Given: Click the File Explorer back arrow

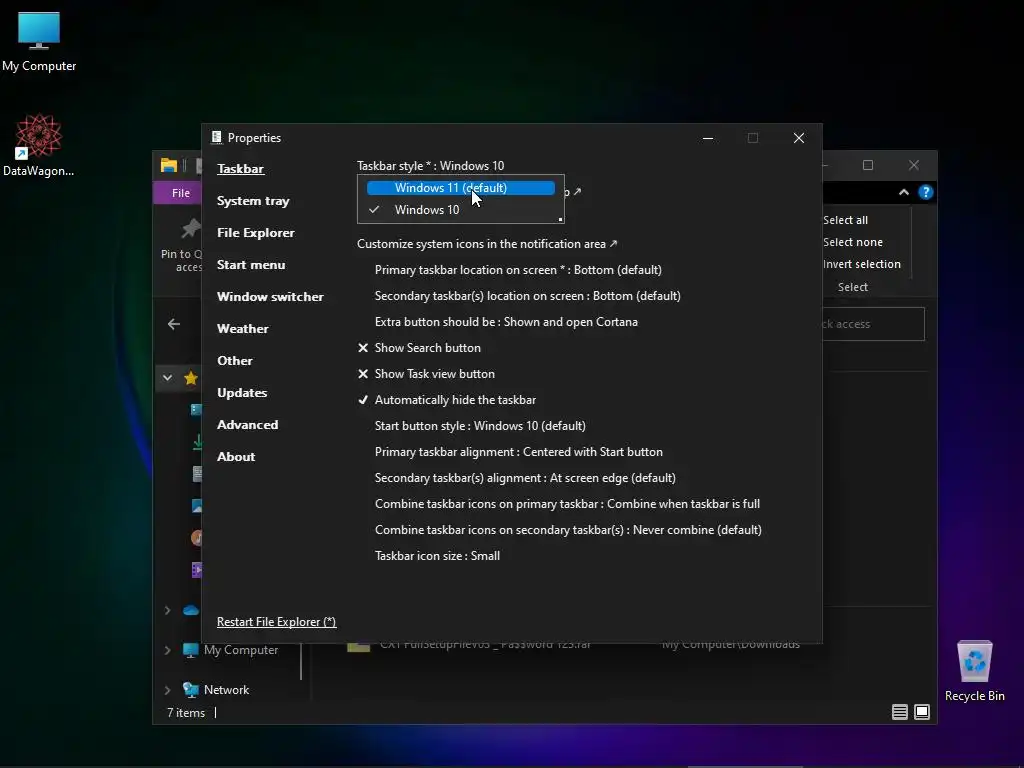Looking at the screenshot, I should tap(174, 324).
